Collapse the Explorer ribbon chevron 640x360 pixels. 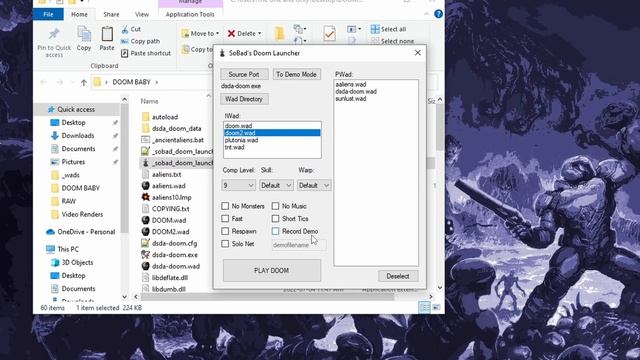pos(427,14)
